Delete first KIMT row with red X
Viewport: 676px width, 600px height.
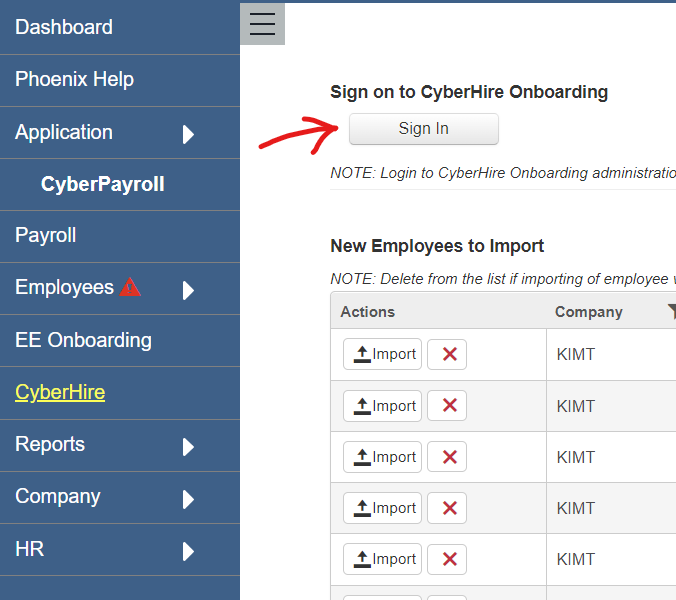(x=447, y=354)
